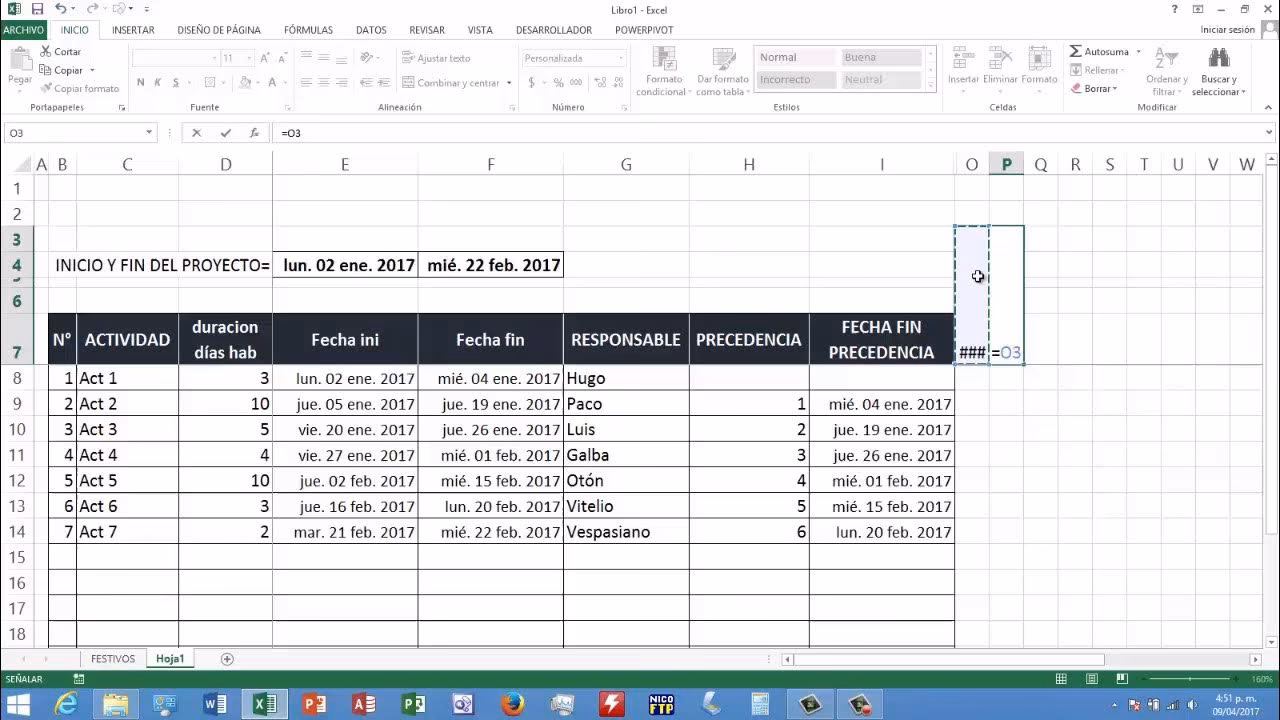Viewport: 1280px width, 720px height.
Task: Add a new sheet with the plus button
Action: (227, 658)
